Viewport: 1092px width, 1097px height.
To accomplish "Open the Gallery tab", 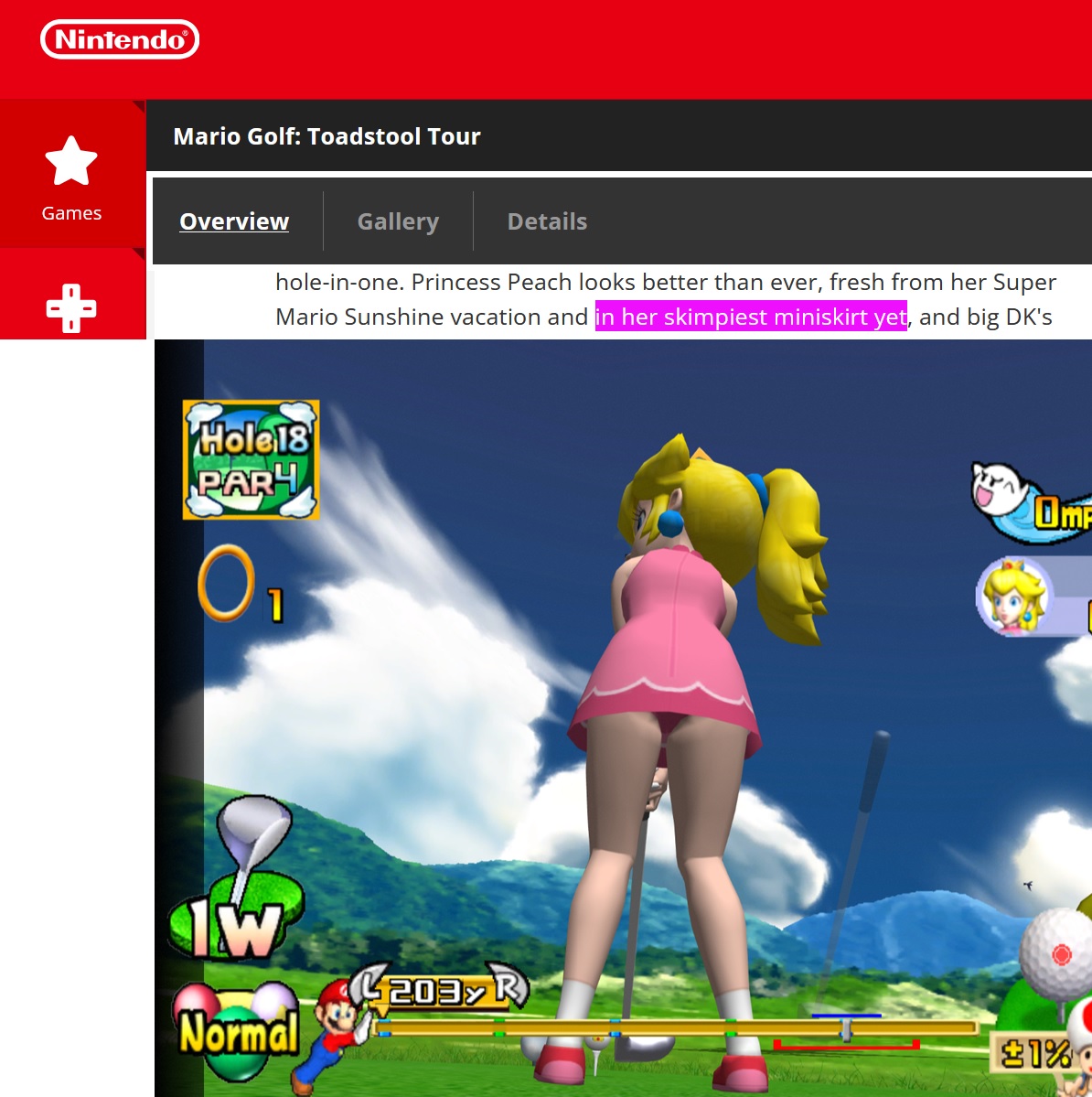I will [398, 221].
